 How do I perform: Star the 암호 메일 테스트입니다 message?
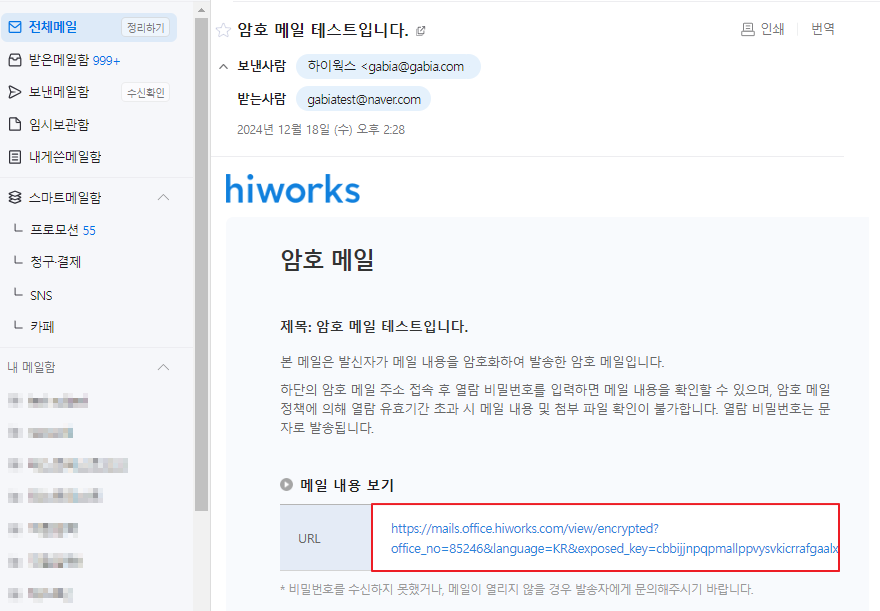[223, 30]
